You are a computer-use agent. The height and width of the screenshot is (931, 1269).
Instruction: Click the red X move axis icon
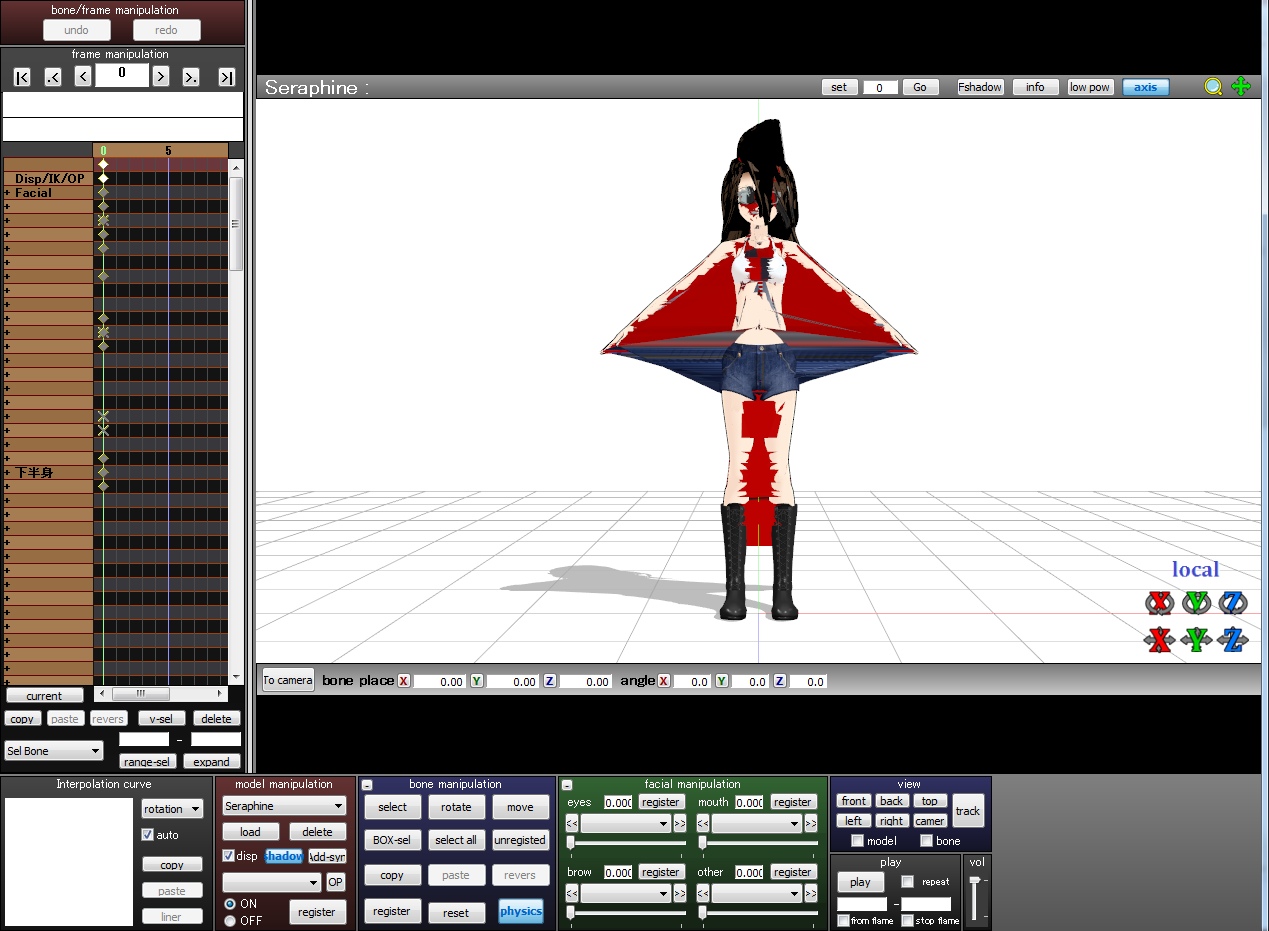(x=1159, y=639)
